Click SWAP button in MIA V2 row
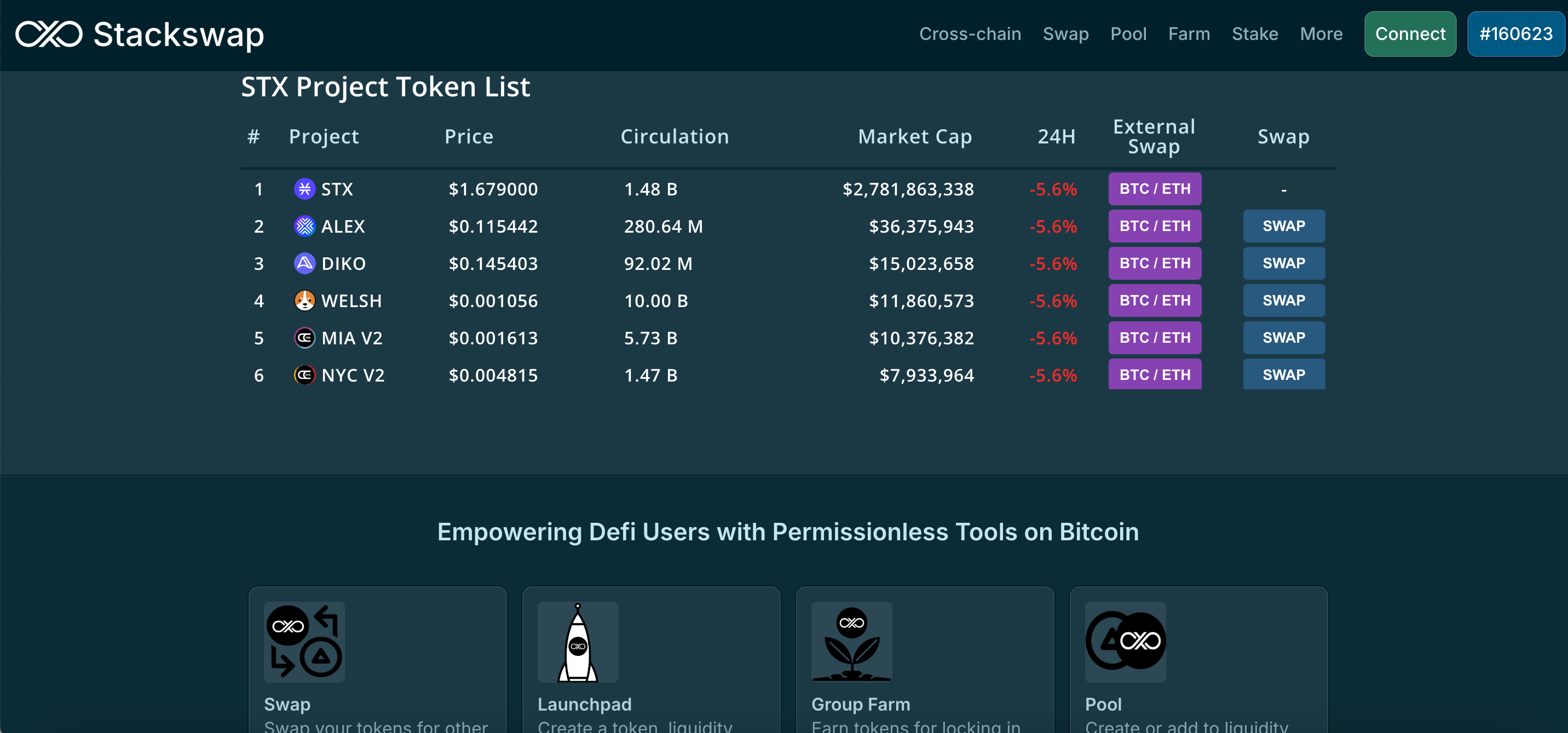Viewport: 1568px width, 733px height. pyautogui.click(x=1284, y=337)
